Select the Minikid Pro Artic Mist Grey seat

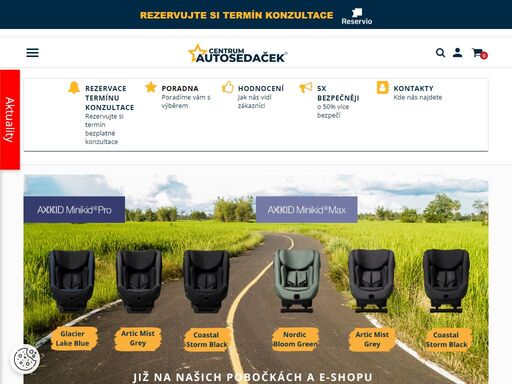coord(139,281)
